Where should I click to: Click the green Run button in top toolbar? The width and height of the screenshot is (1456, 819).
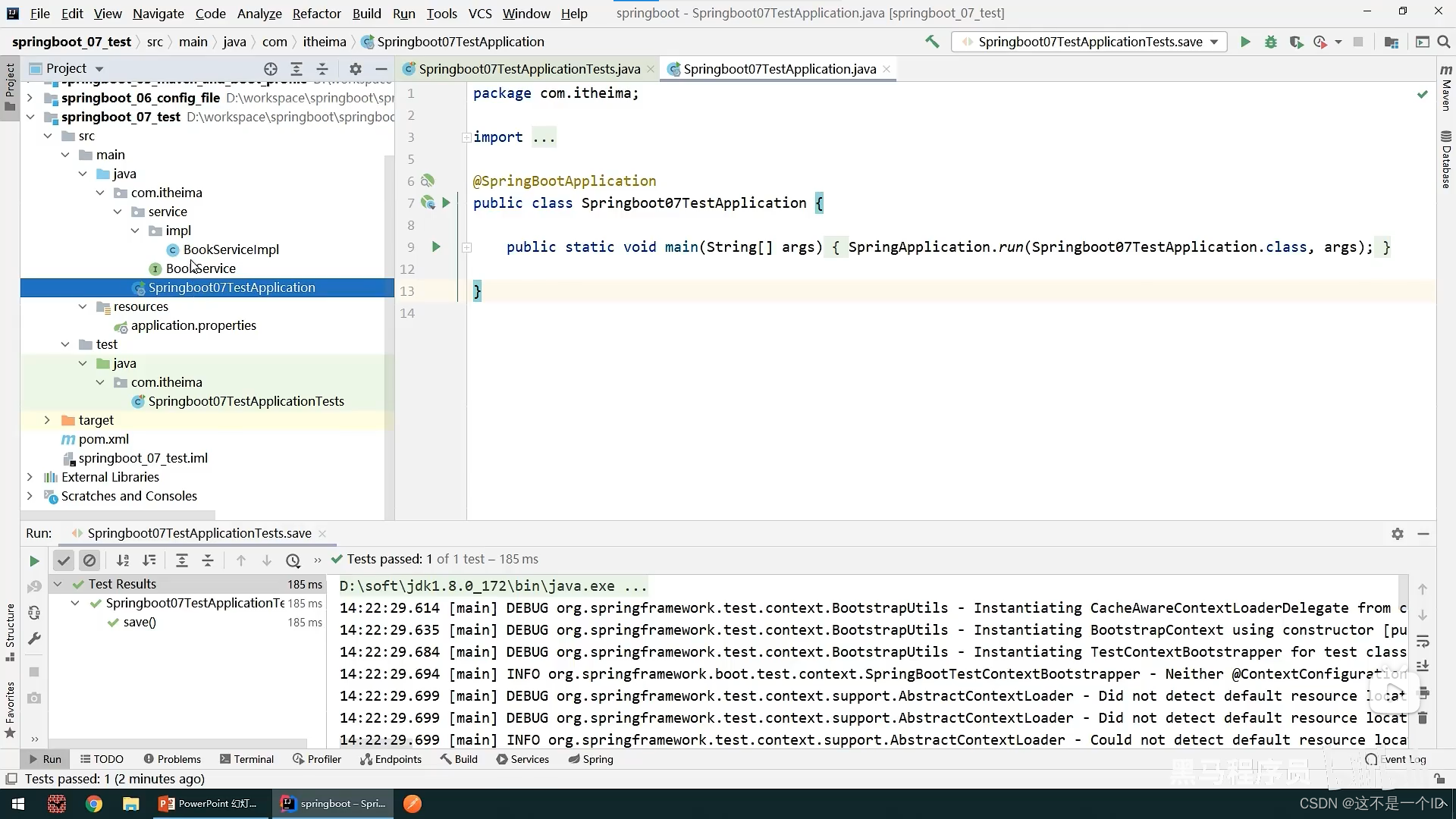click(x=1245, y=42)
